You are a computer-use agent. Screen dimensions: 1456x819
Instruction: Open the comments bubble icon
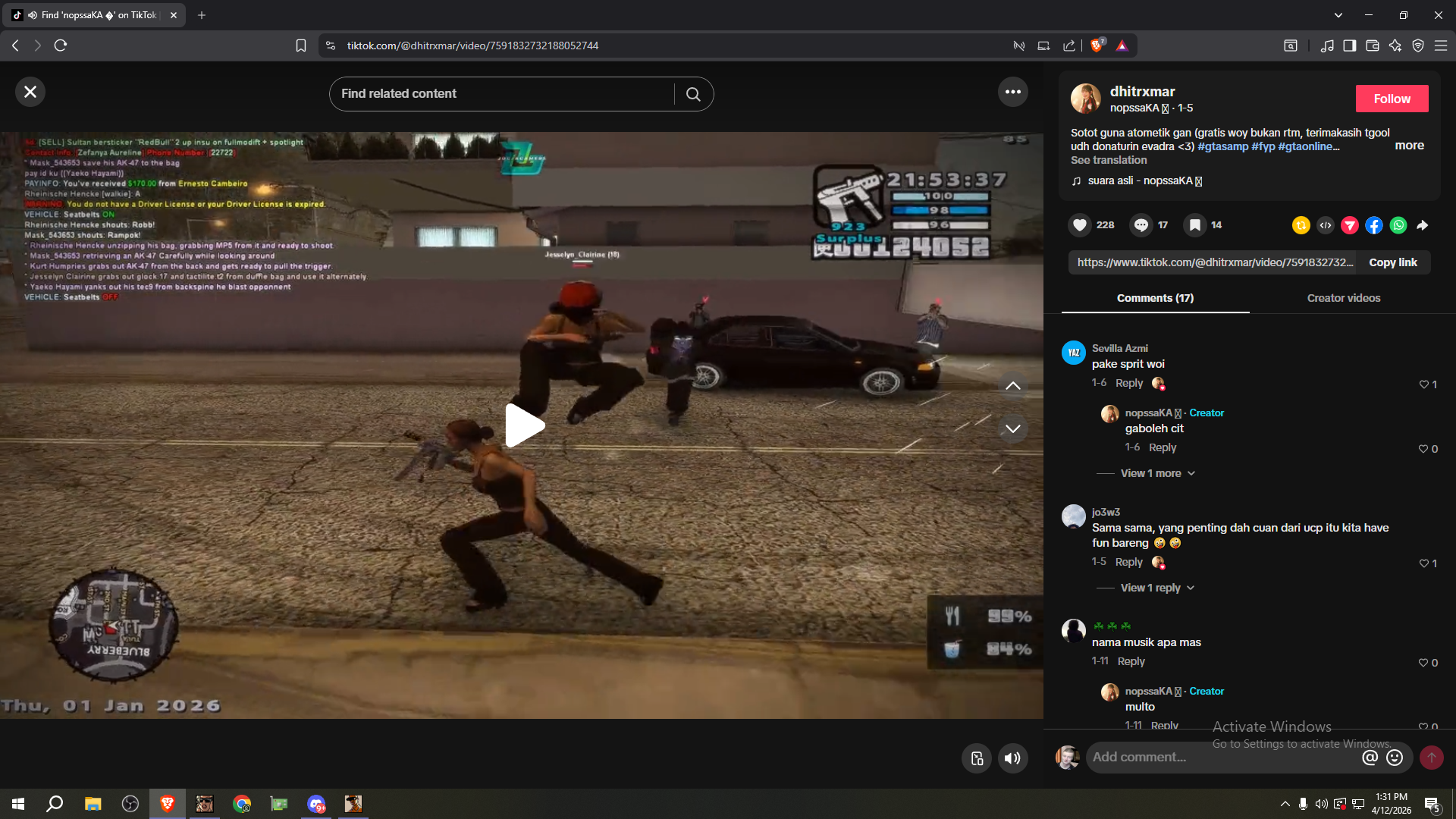[x=1141, y=225]
